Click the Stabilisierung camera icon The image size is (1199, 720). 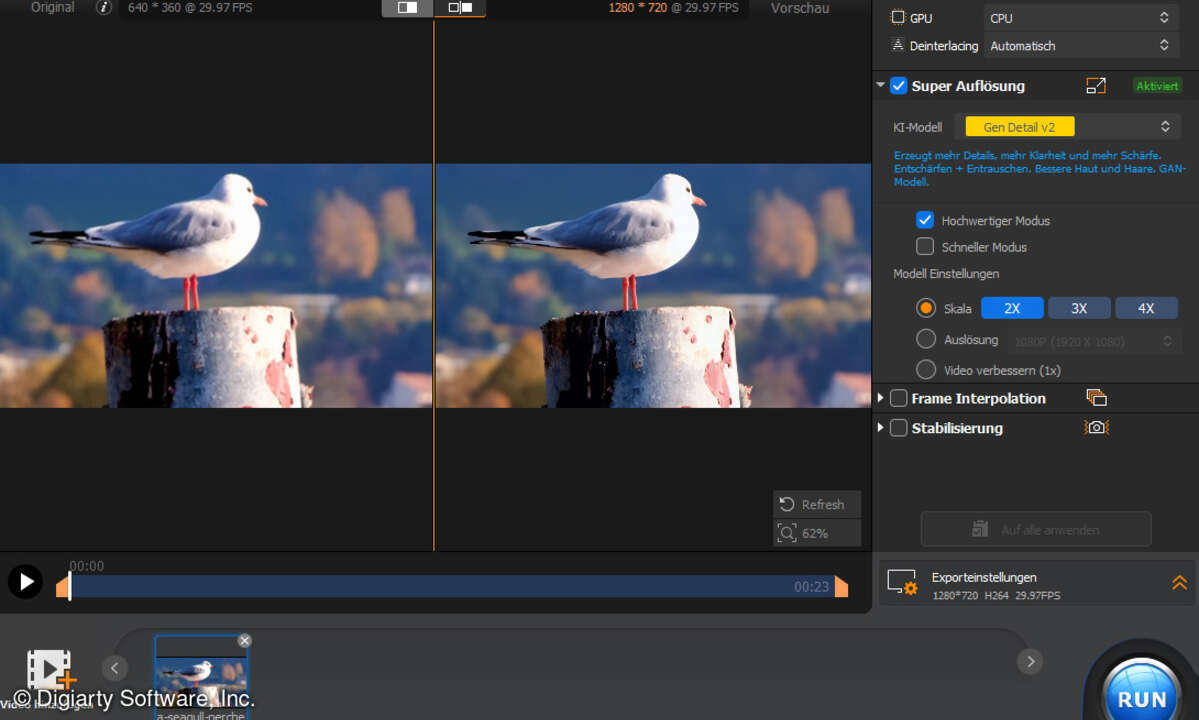point(1097,427)
